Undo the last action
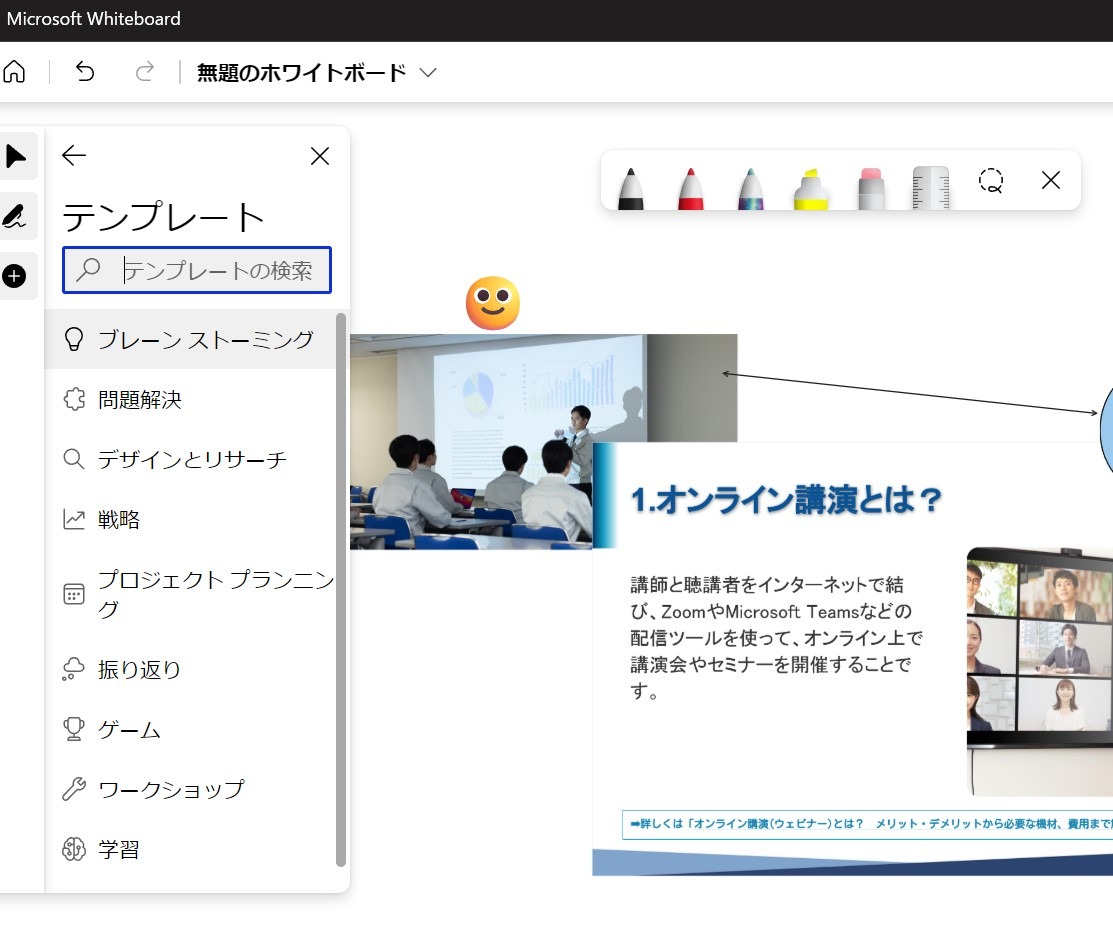Screen dimensions: 1113x943 (x=85, y=72)
